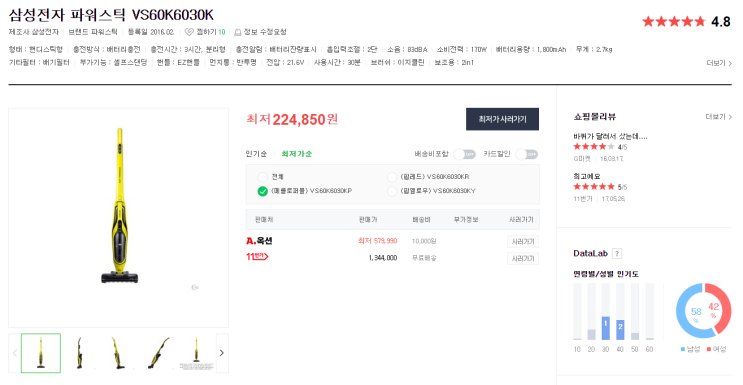Select the 전체 radio option

click(263, 177)
